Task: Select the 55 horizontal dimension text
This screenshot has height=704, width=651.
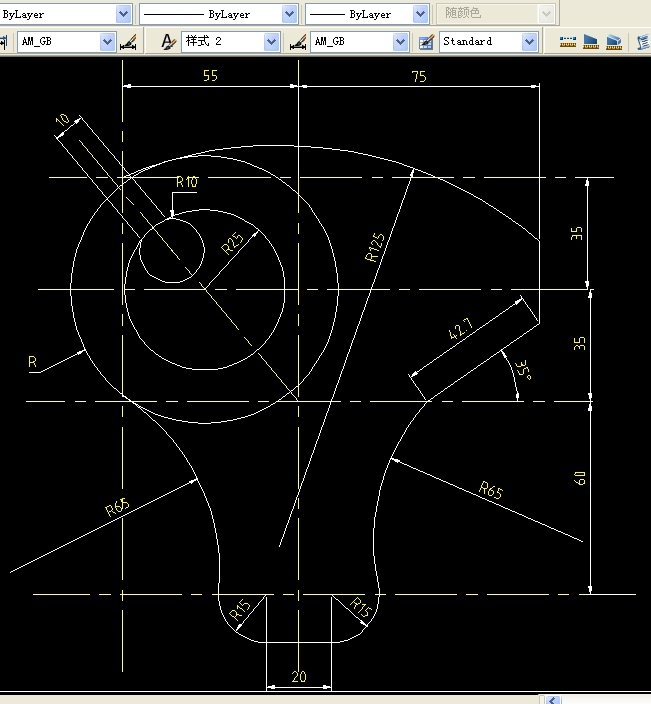Action: pyautogui.click(x=210, y=75)
